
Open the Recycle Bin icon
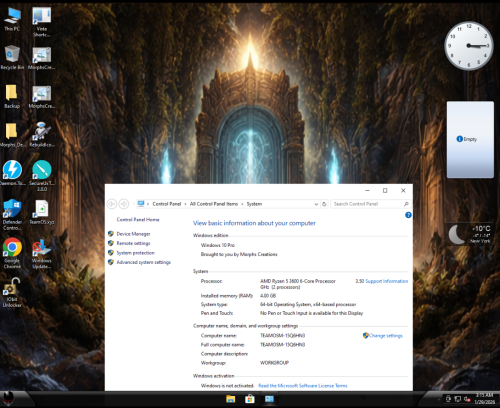[12, 57]
